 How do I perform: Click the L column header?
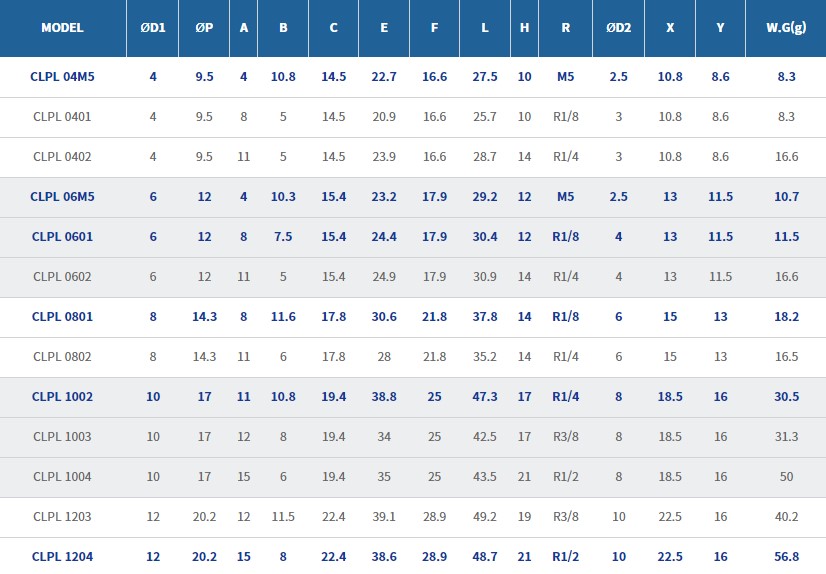(x=485, y=28)
